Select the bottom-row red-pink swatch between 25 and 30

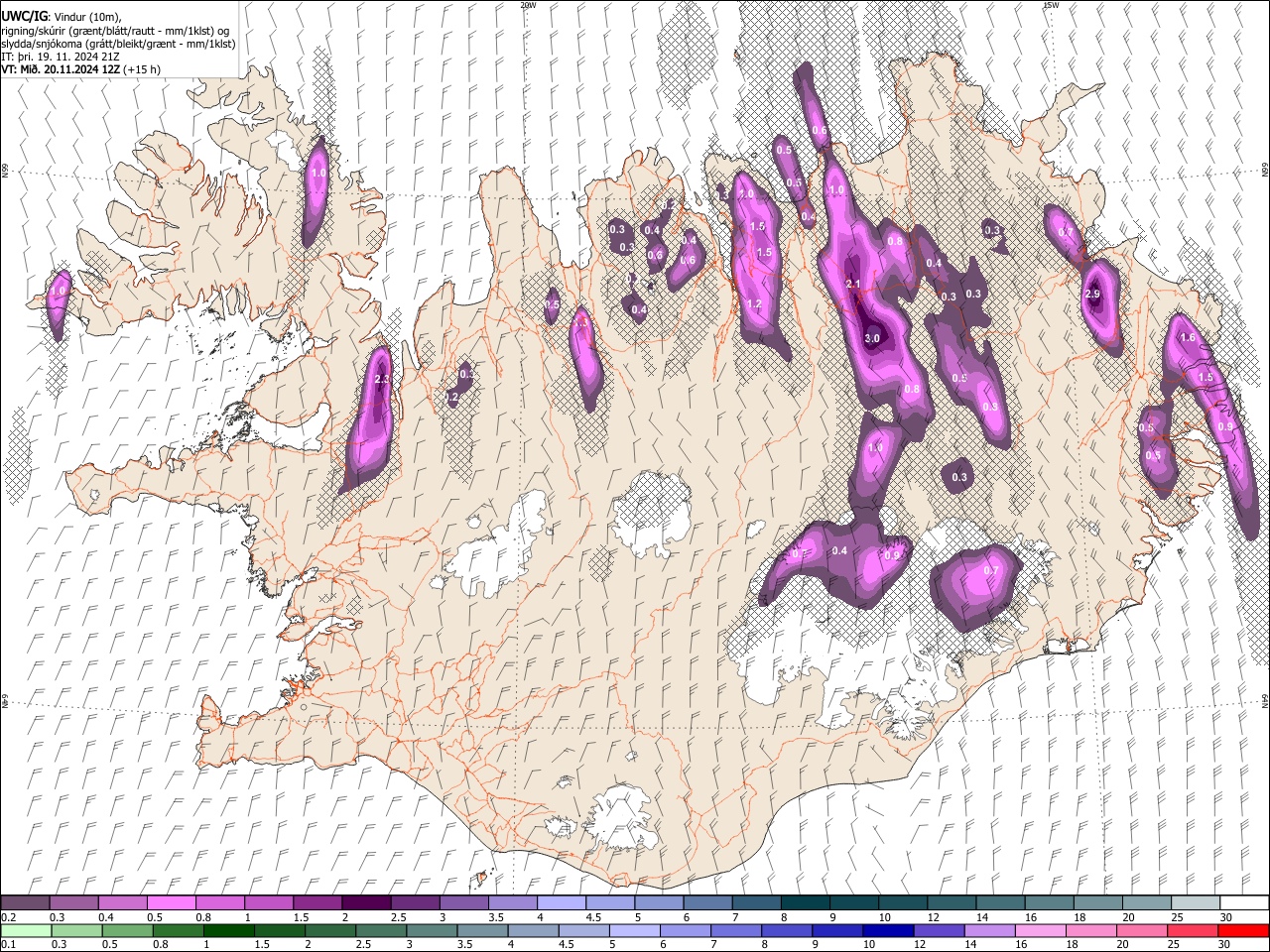tap(1193, 930)
